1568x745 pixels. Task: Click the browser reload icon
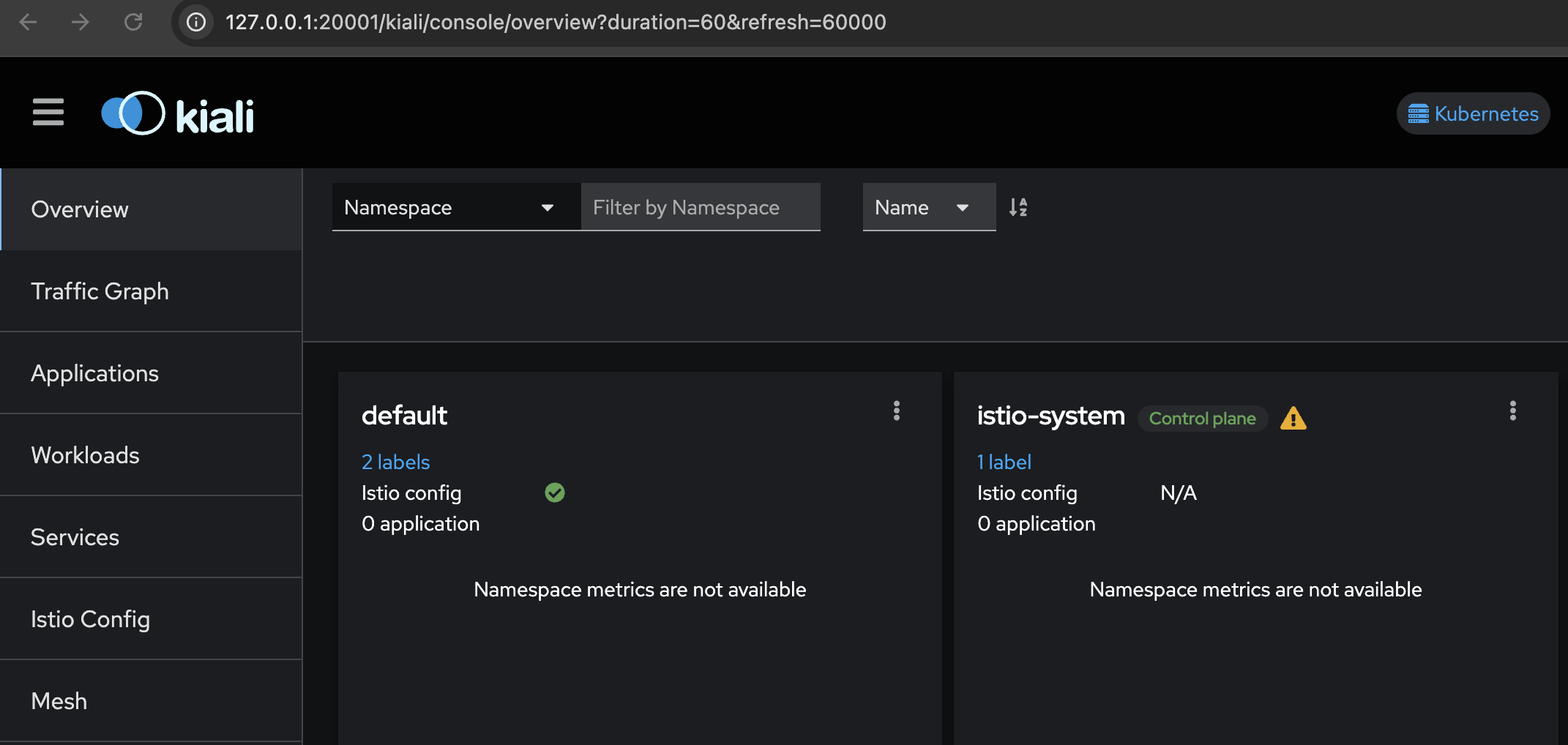(133, 22)
